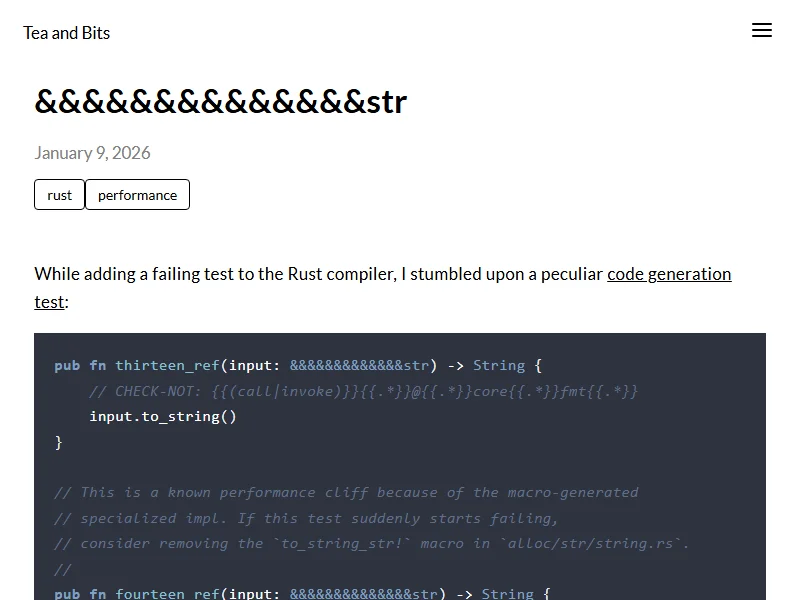
Task: Click the specialized impl comment line
Action: coord(306,518)
